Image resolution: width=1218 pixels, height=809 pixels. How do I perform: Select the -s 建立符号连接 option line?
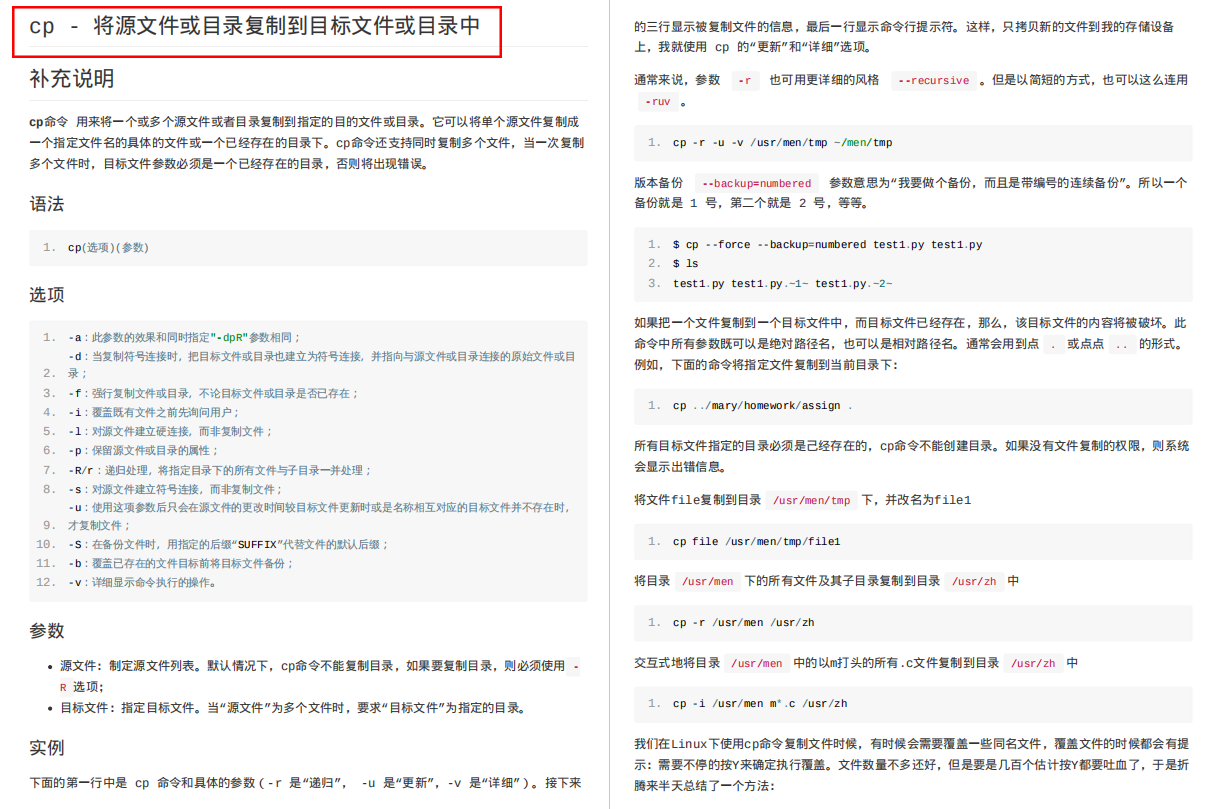tap(176, 490)
